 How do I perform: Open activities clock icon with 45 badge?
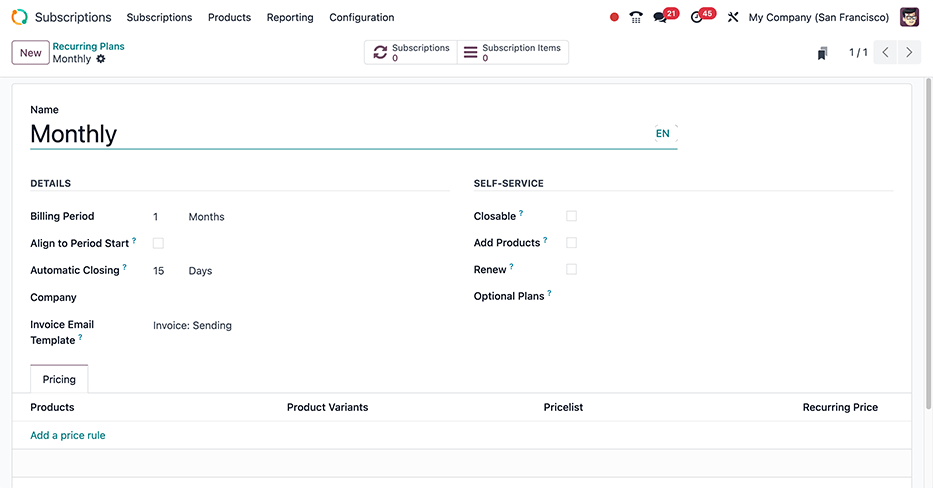click(698, 17)
